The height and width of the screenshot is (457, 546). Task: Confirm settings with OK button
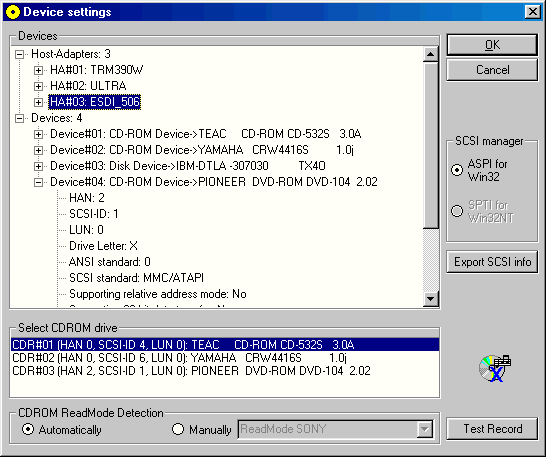(492, 45)
